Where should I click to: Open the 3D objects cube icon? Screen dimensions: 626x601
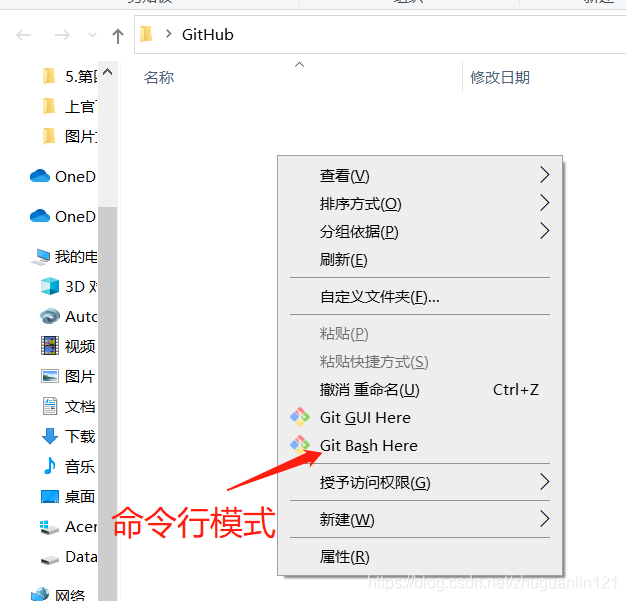click(50, 286)
